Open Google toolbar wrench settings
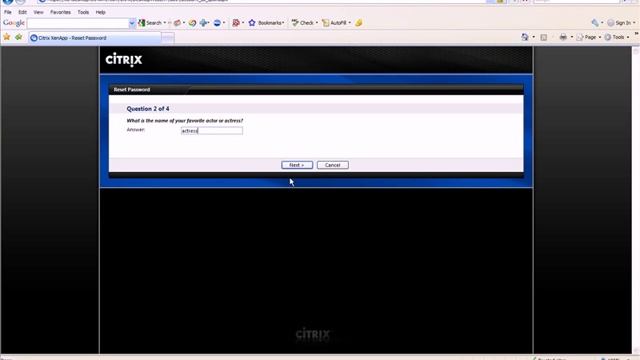This screenshot has height=360, width=640. [595, 23]
